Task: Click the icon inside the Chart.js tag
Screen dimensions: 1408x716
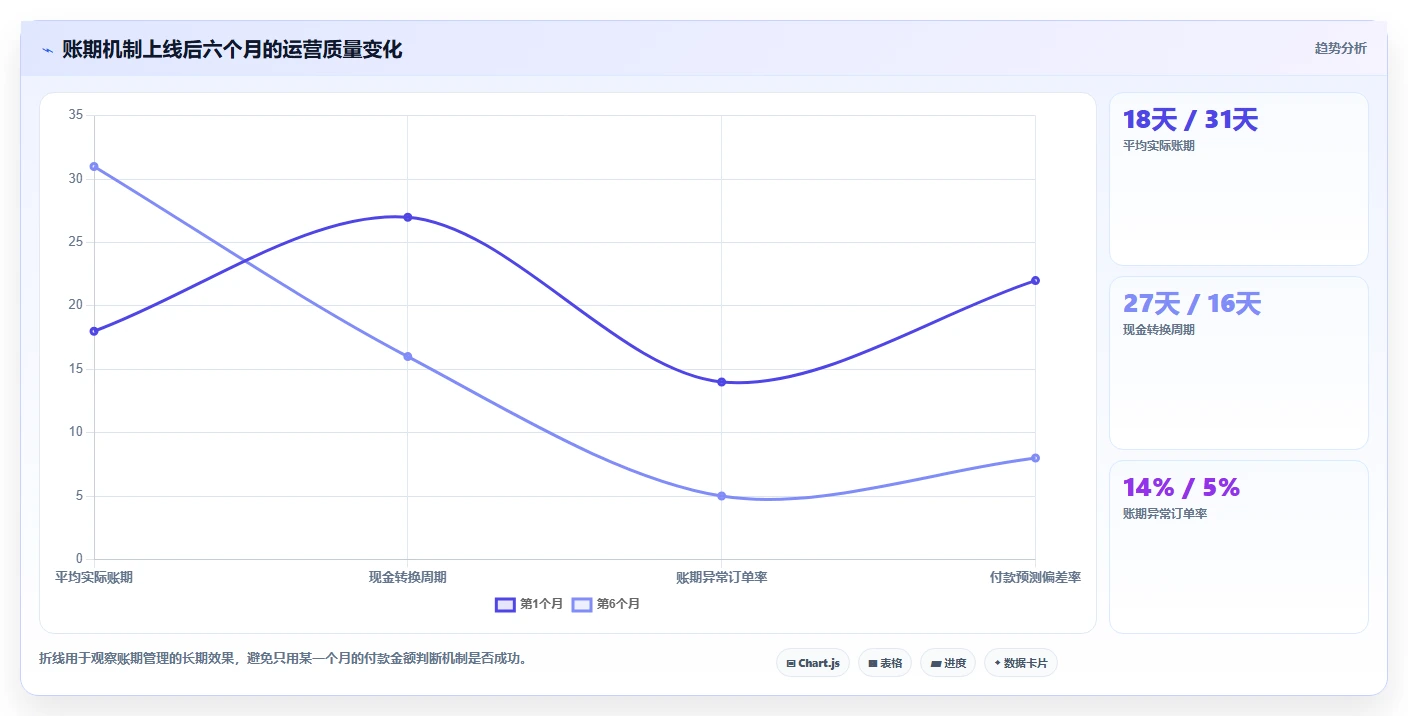Action: pos(791,663)
